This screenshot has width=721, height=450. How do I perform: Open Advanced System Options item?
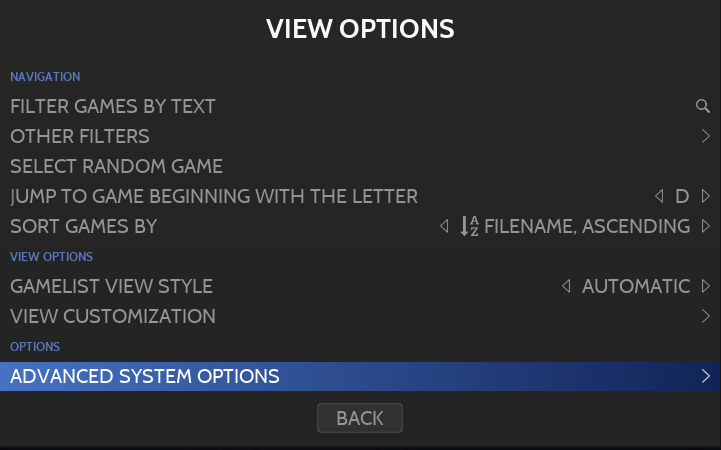click(x=145, y=376)
